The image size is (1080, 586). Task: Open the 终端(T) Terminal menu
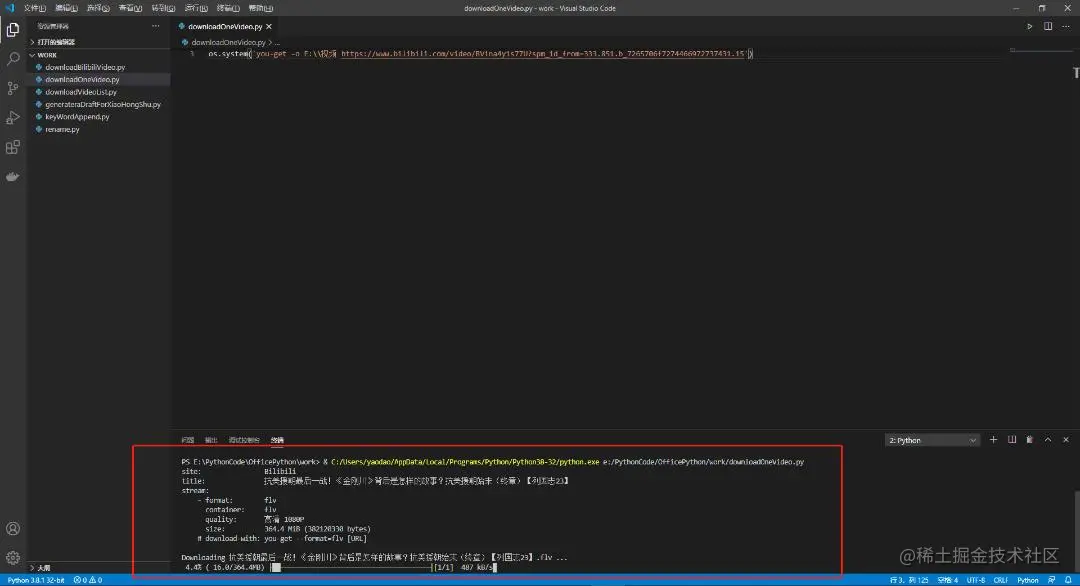[228, 8]
